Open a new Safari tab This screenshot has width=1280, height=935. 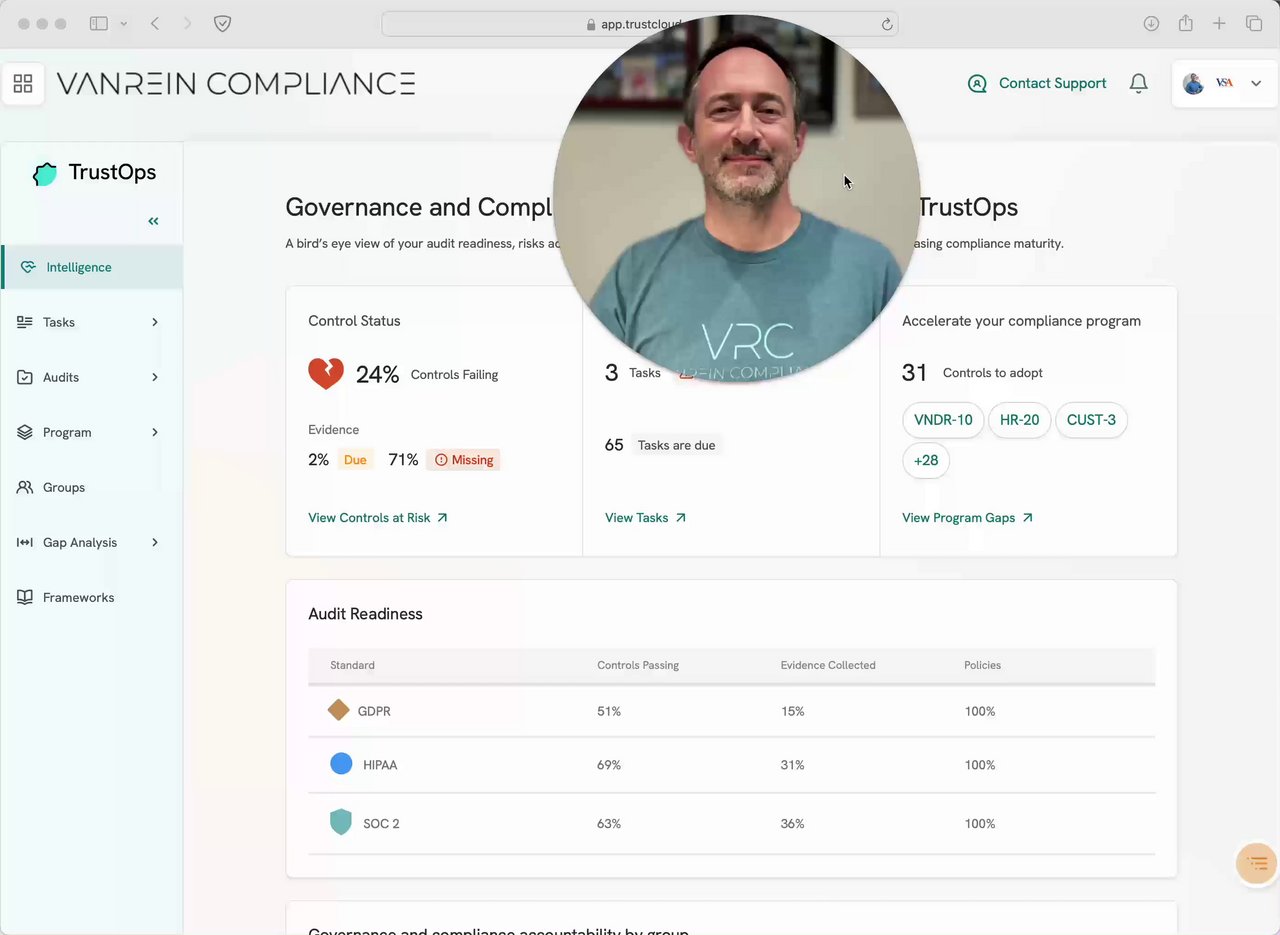(1219, 23)
